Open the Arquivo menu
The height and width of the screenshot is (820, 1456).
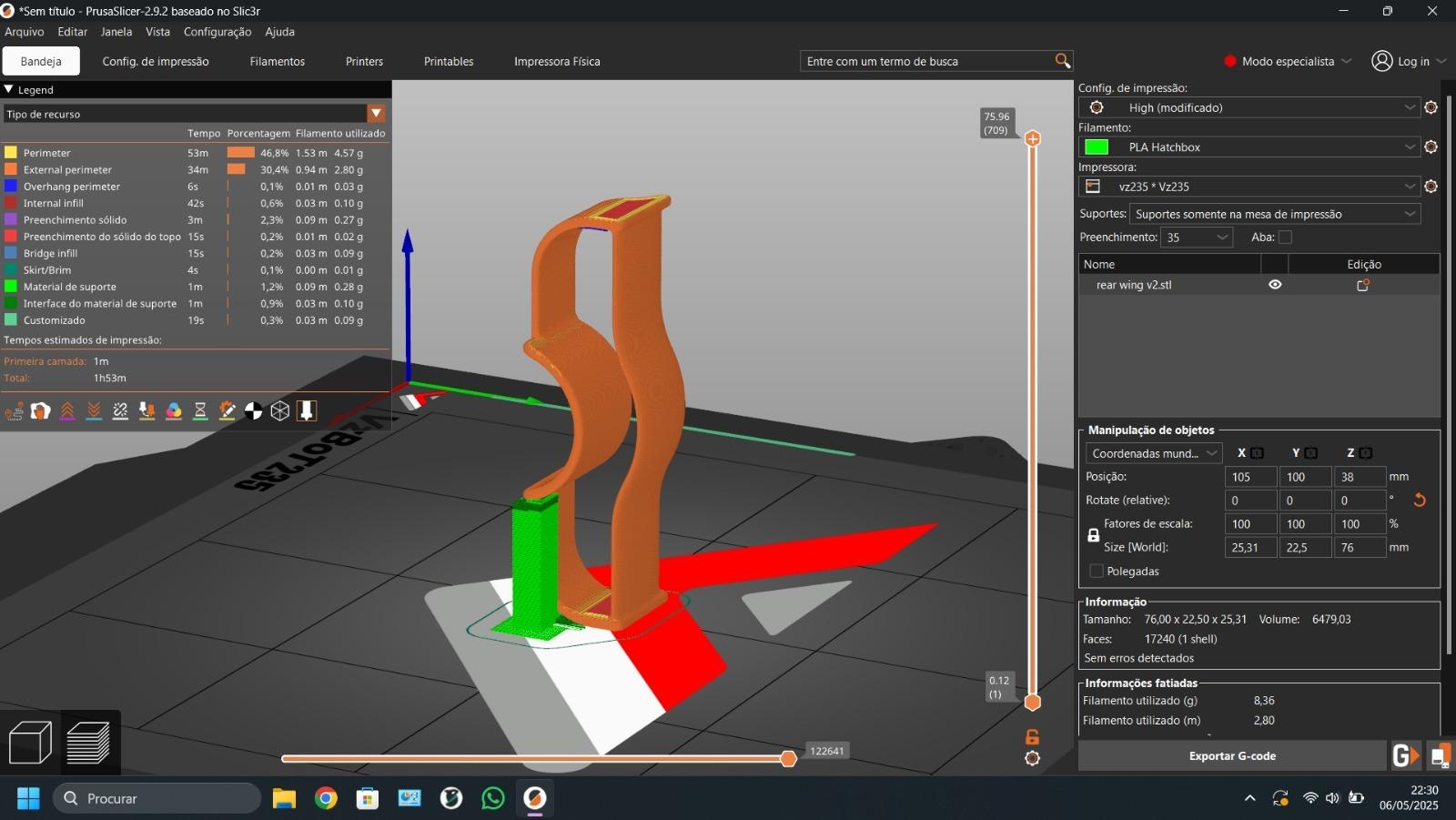click(x=24, y=31)
